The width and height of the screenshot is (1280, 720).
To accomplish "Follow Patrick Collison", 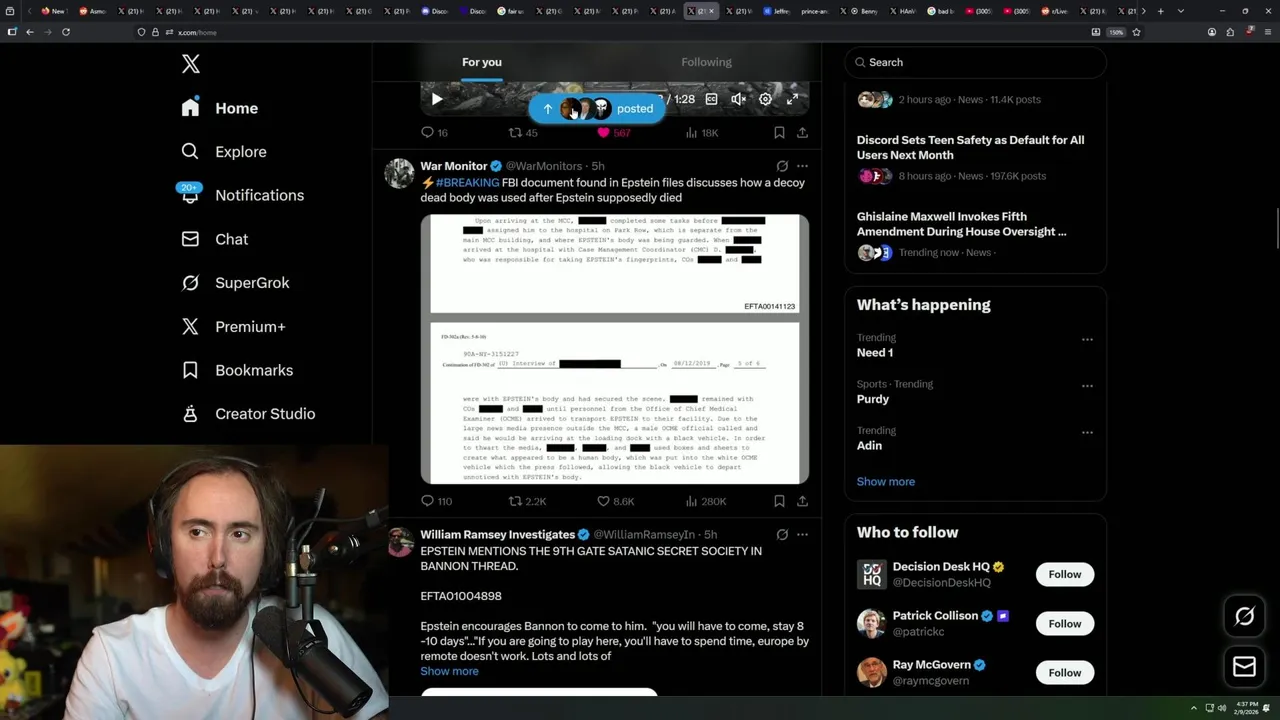I will (1064, 624).
